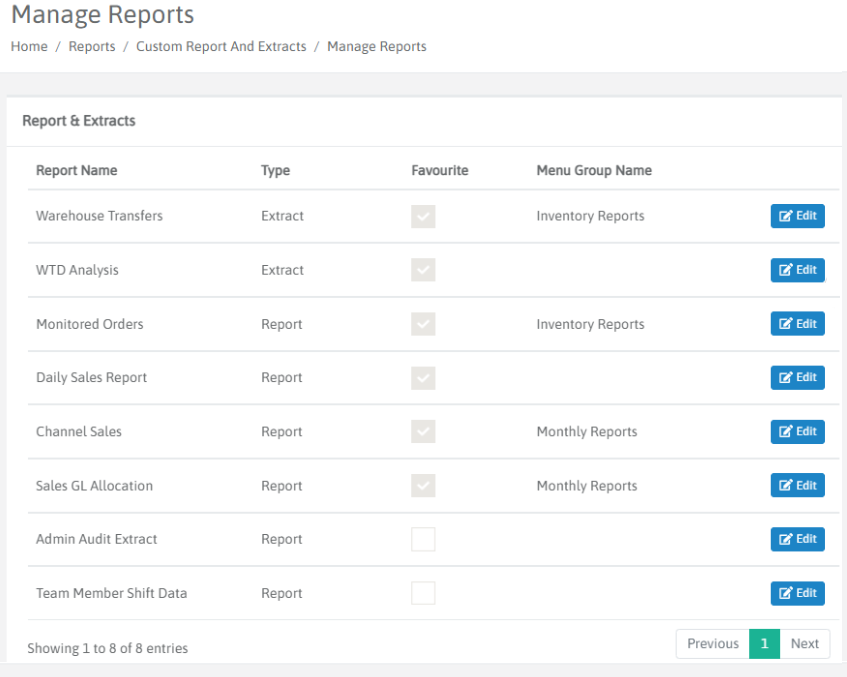The height and width of the screenshot is (677, 847).
Task: Check Favourite box for Admin Audit Extract
Action: click(423, 539)
